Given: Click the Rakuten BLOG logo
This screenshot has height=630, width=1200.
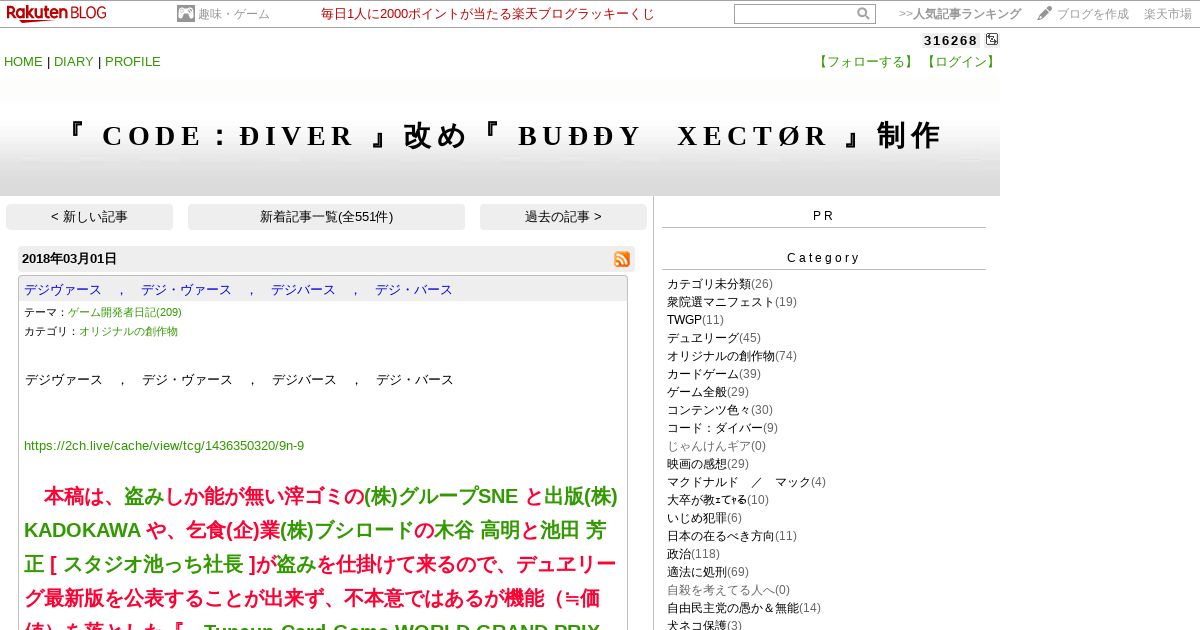Looking at the screenshot, I should point(57,13).
